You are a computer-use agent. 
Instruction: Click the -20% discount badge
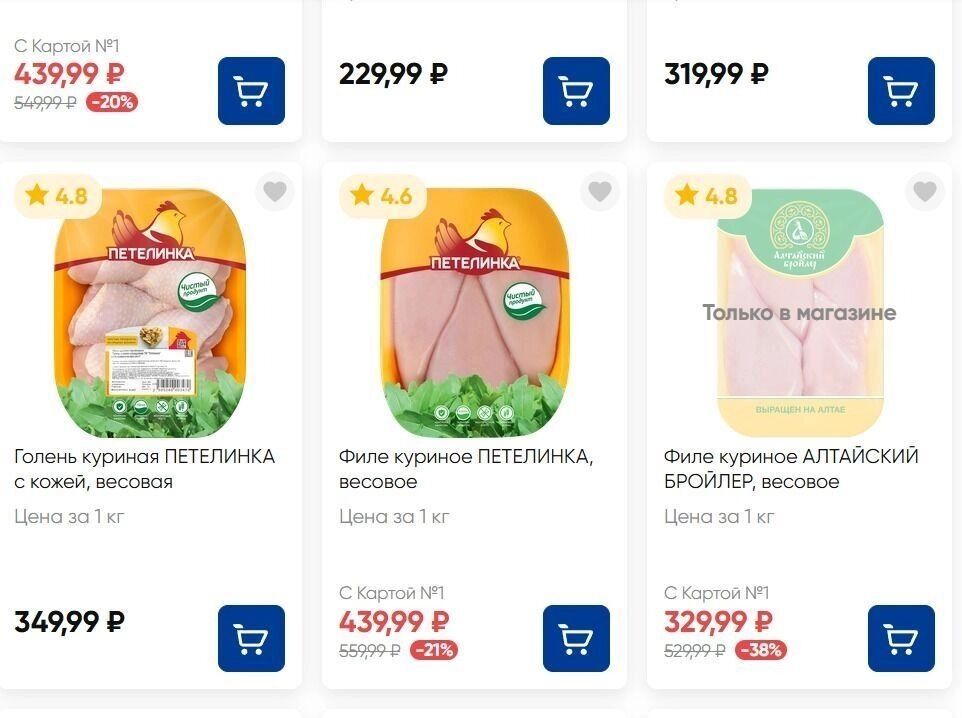tap(112, 102)
